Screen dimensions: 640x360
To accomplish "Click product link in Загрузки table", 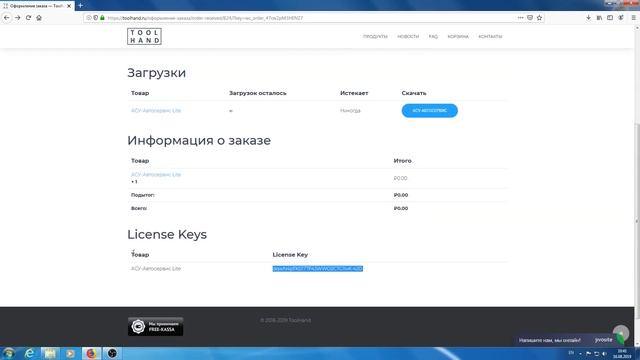I will click(x=156, y=111).
